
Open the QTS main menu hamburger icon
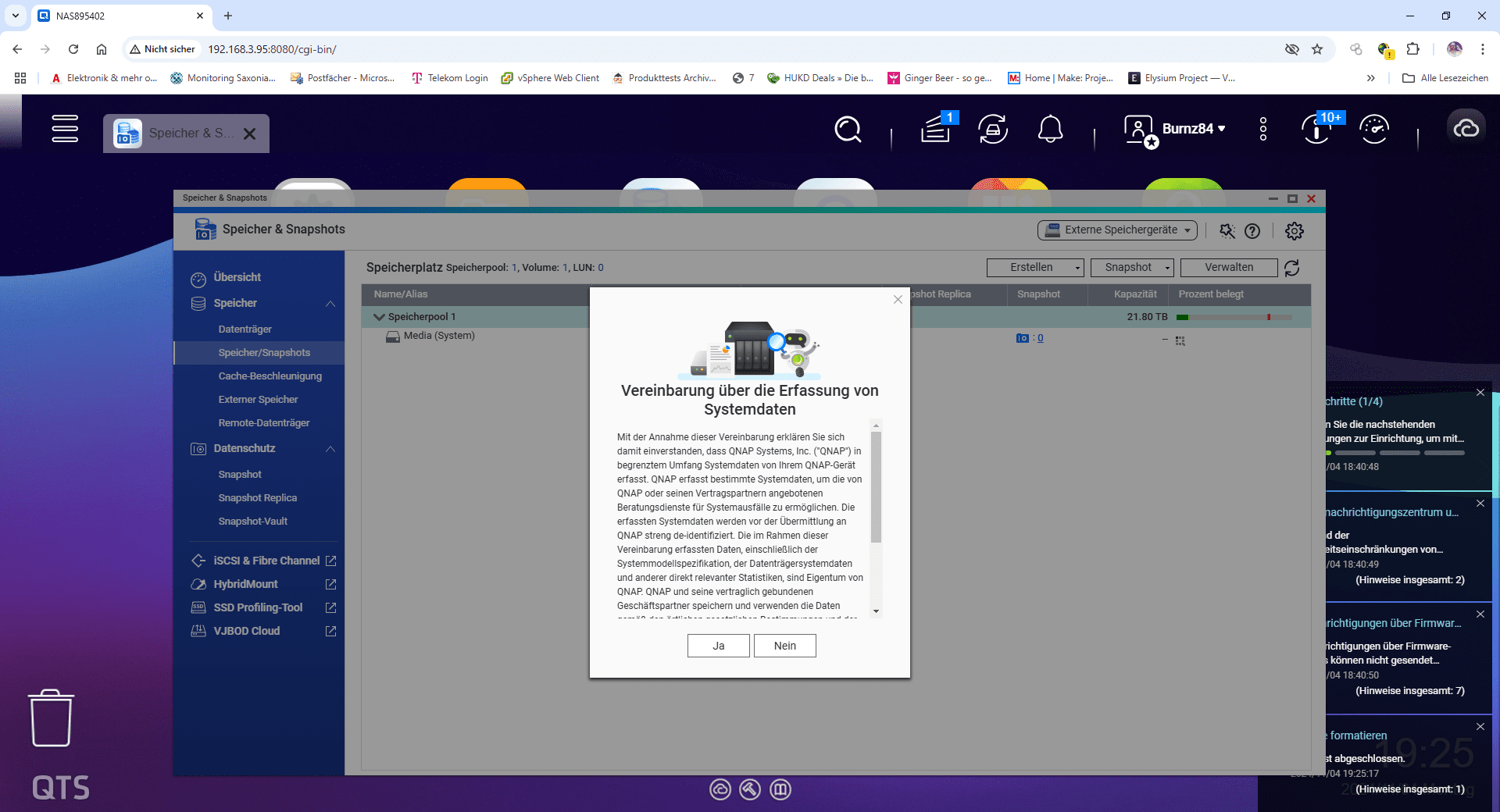(x=65, y=129)
